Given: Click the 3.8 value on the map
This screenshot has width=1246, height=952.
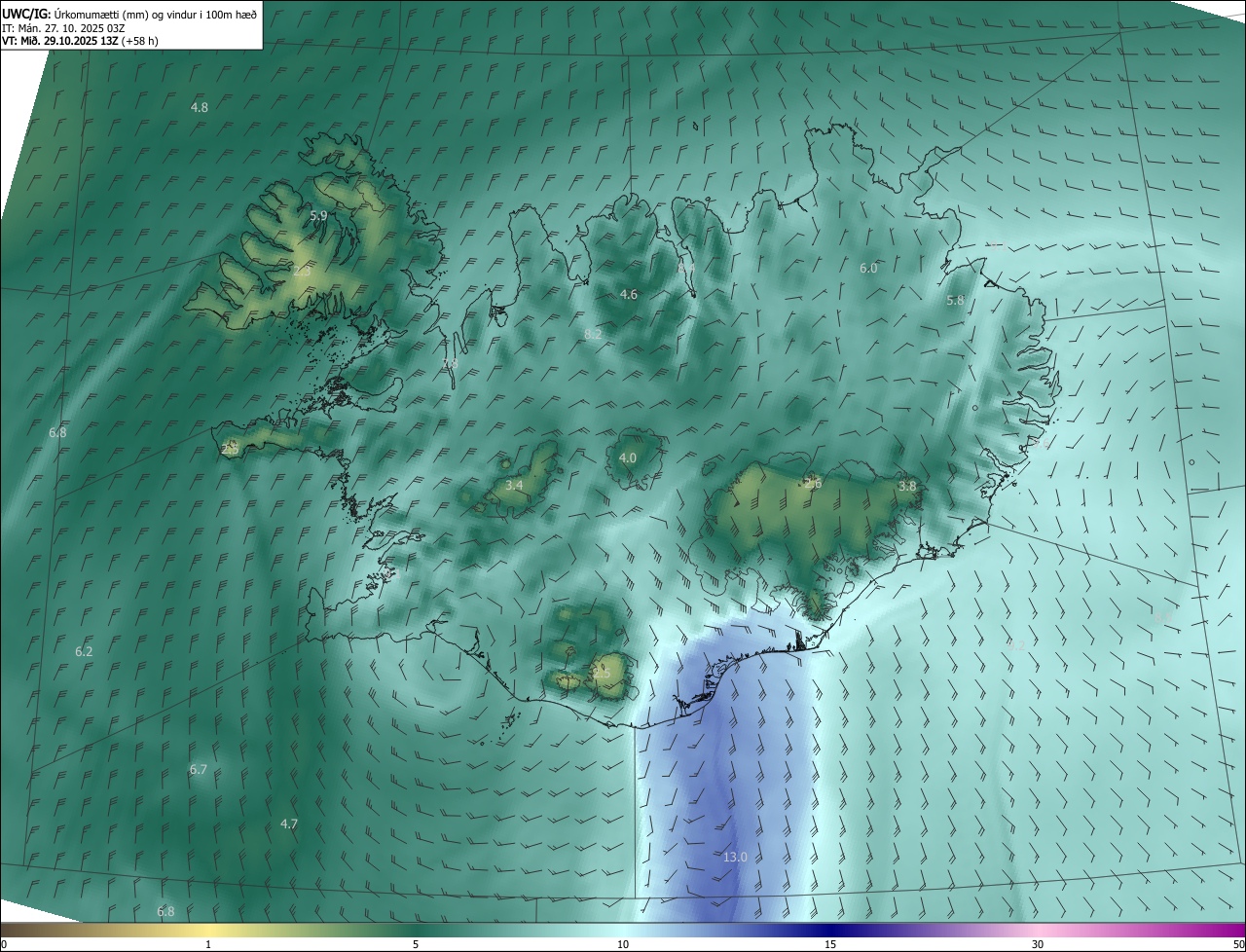Looking at the screenshot, I should 907,486.
